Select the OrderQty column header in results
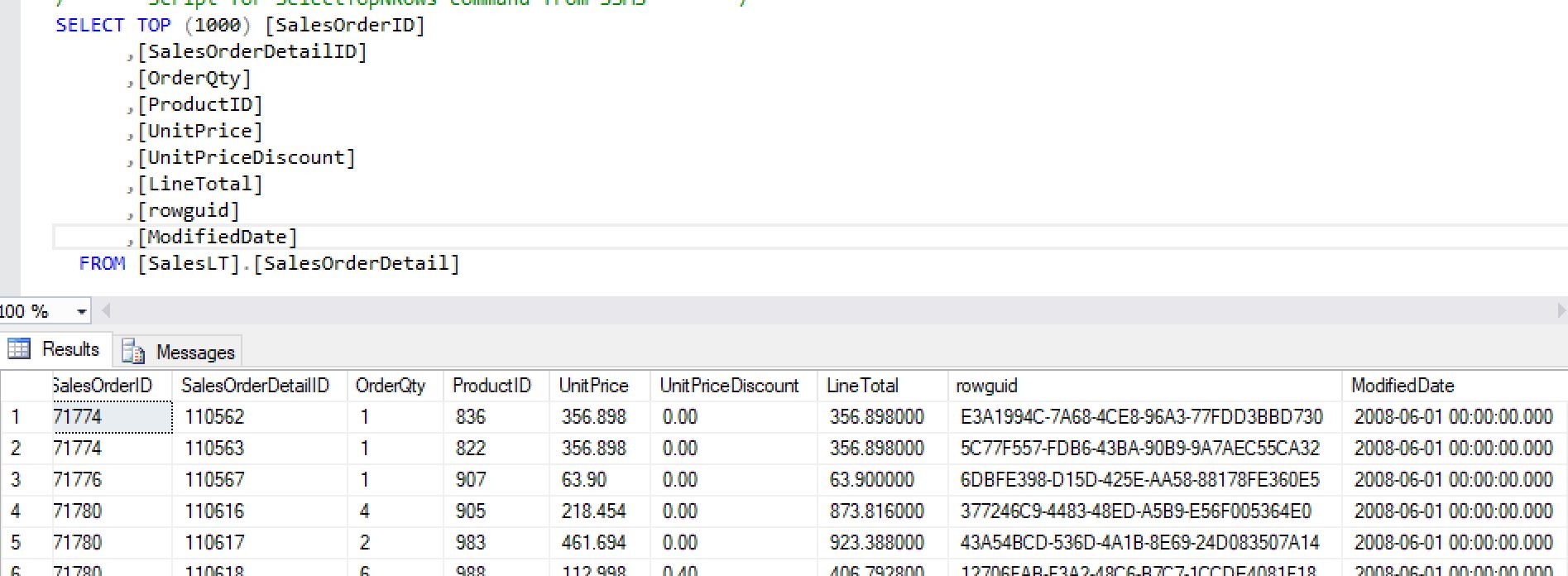The image size is (1568, 576). tap(396, 386)
